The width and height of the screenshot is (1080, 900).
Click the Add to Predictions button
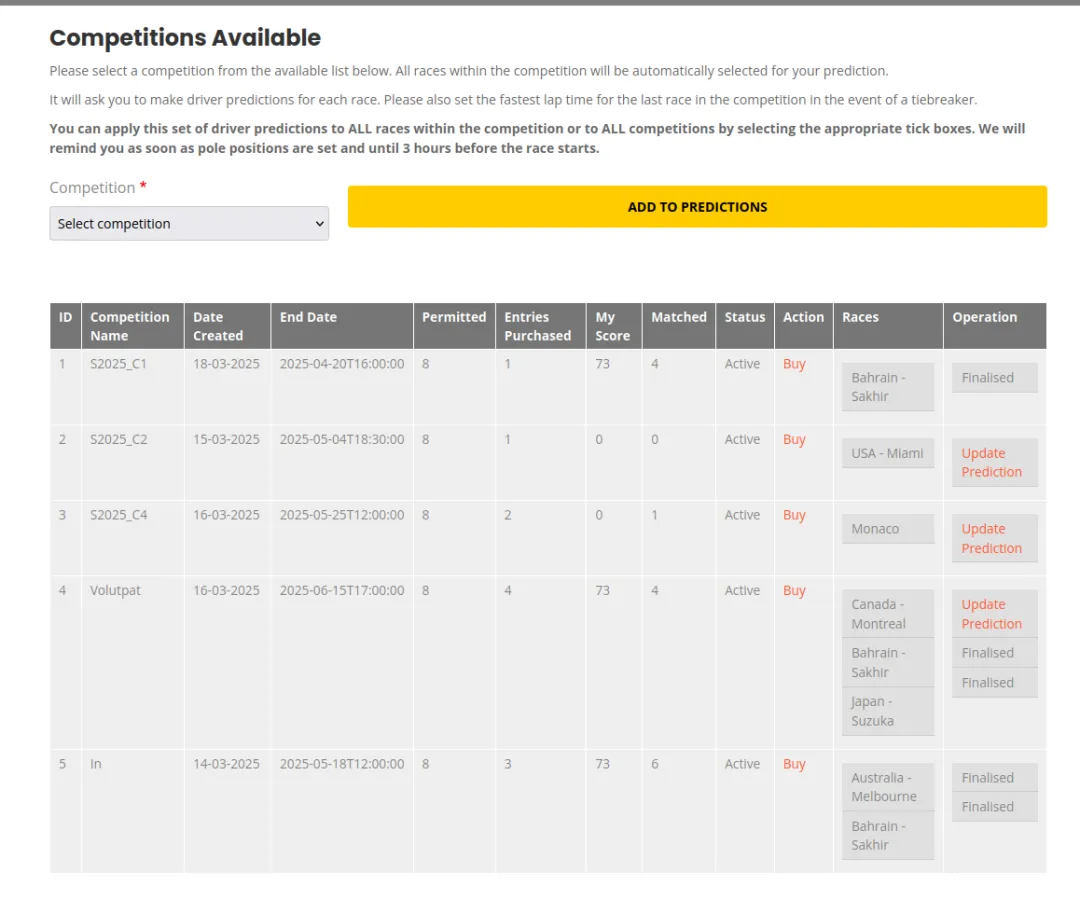click(697, 207)
